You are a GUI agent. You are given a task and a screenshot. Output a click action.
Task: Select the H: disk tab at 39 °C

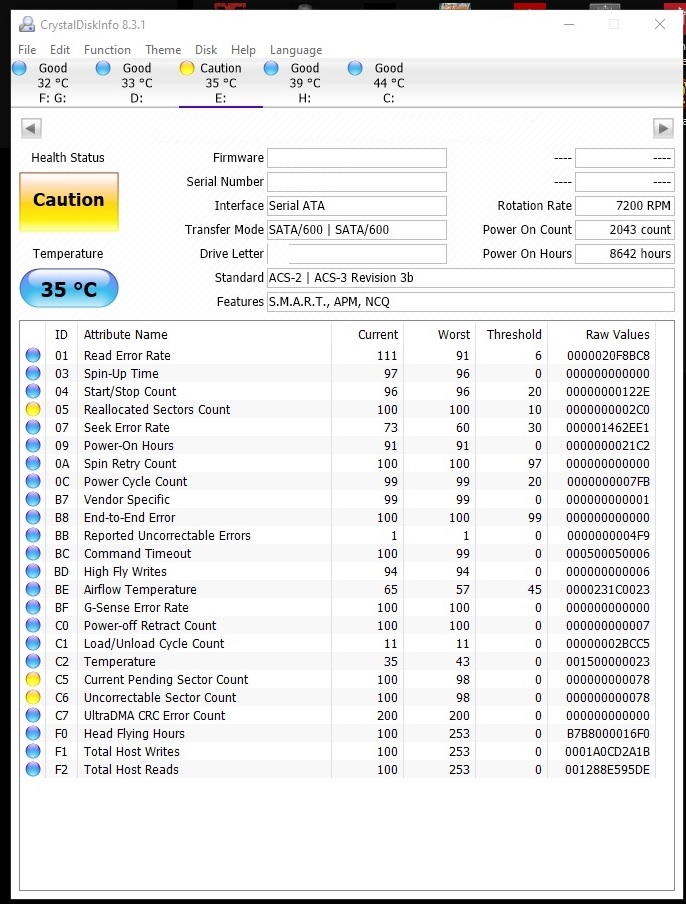pyautogui.click(x=305, y=83)
